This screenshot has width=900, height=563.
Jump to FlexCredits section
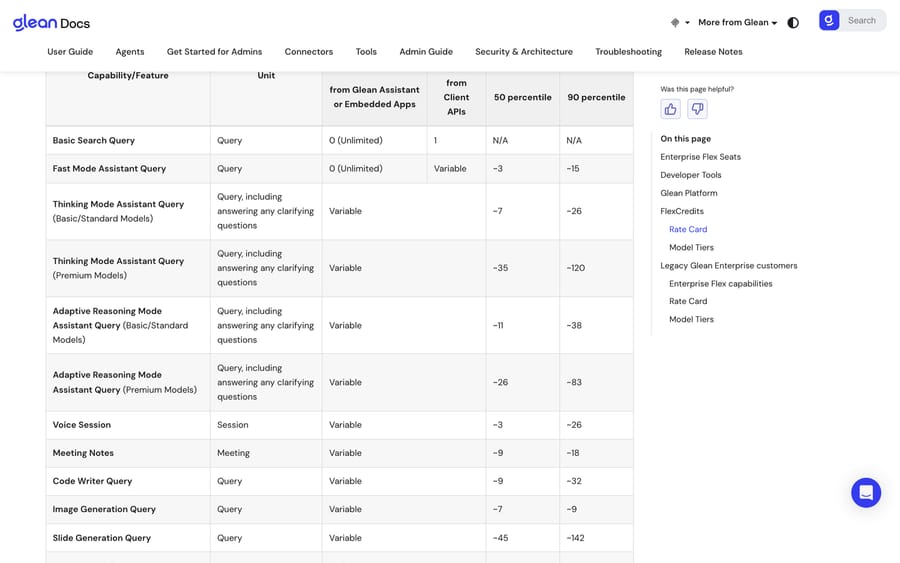click(682, 211)
